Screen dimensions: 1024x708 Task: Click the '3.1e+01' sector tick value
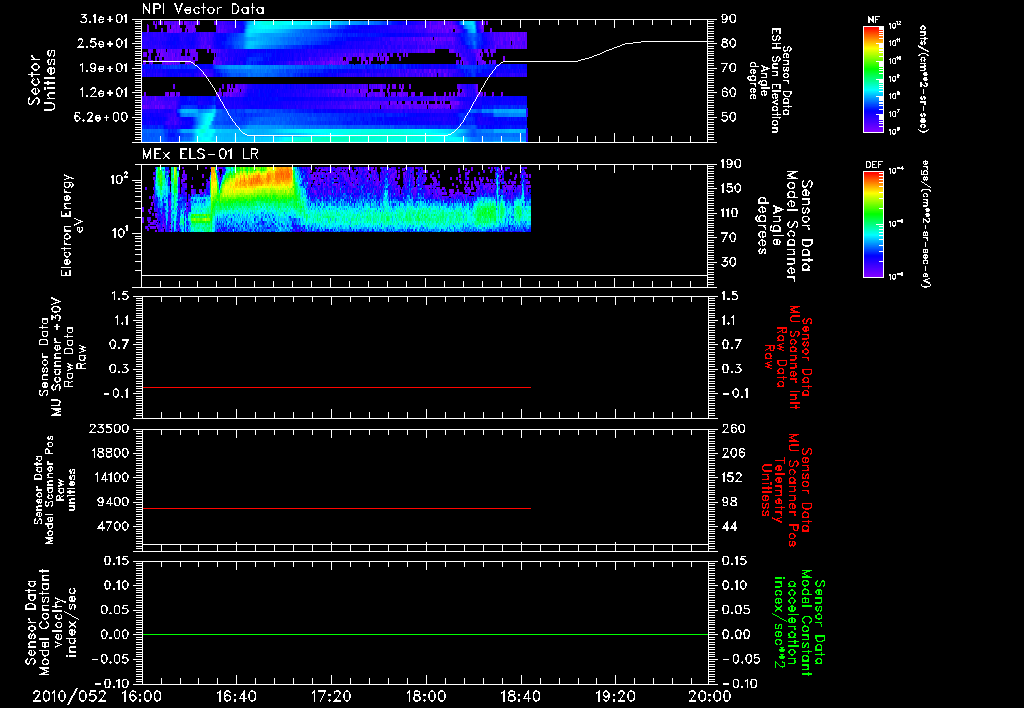pos(104,19)
